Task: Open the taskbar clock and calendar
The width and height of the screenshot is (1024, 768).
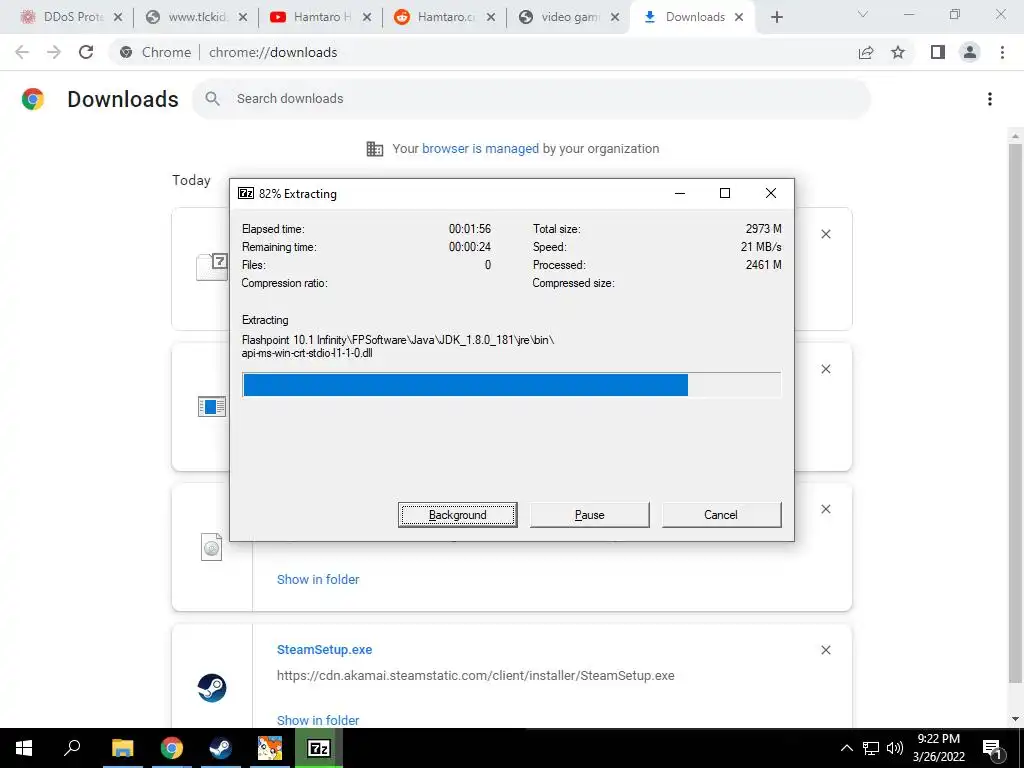Action: tap(938, 748)
